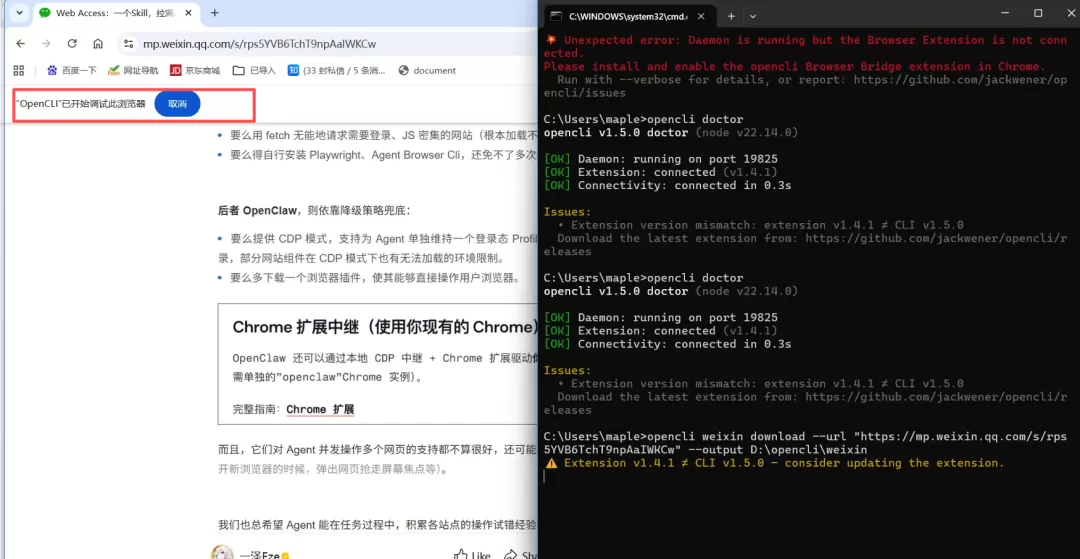Open Chrome's tab search chevron
Screen dimensions: 1080x559
coord(18,13)
